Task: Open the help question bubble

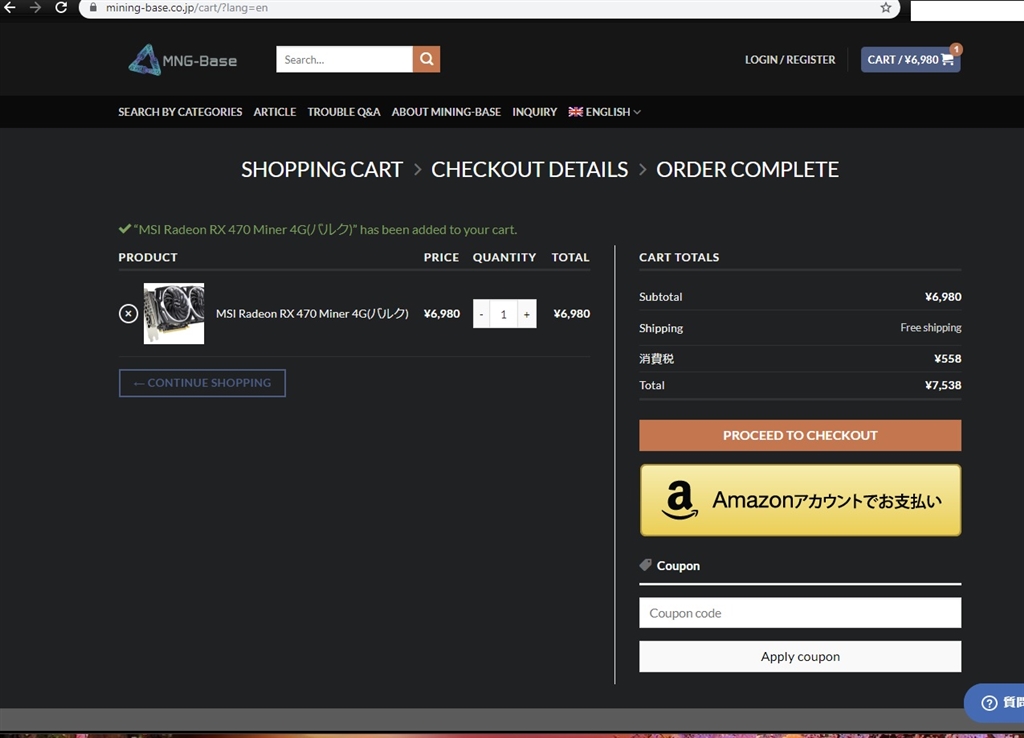Action: (995, 702)
